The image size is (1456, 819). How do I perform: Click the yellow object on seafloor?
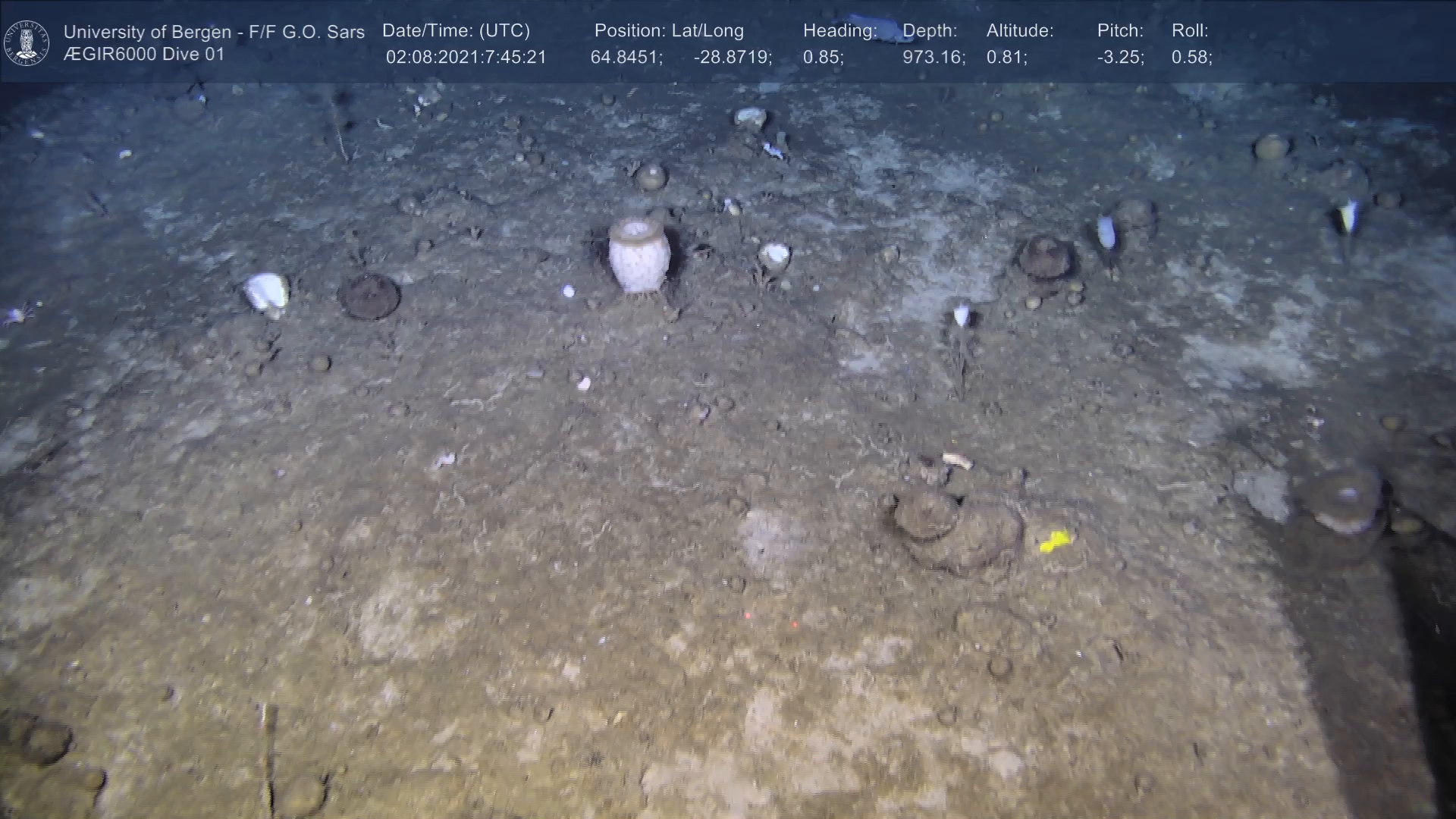(x=1055, y=541)
